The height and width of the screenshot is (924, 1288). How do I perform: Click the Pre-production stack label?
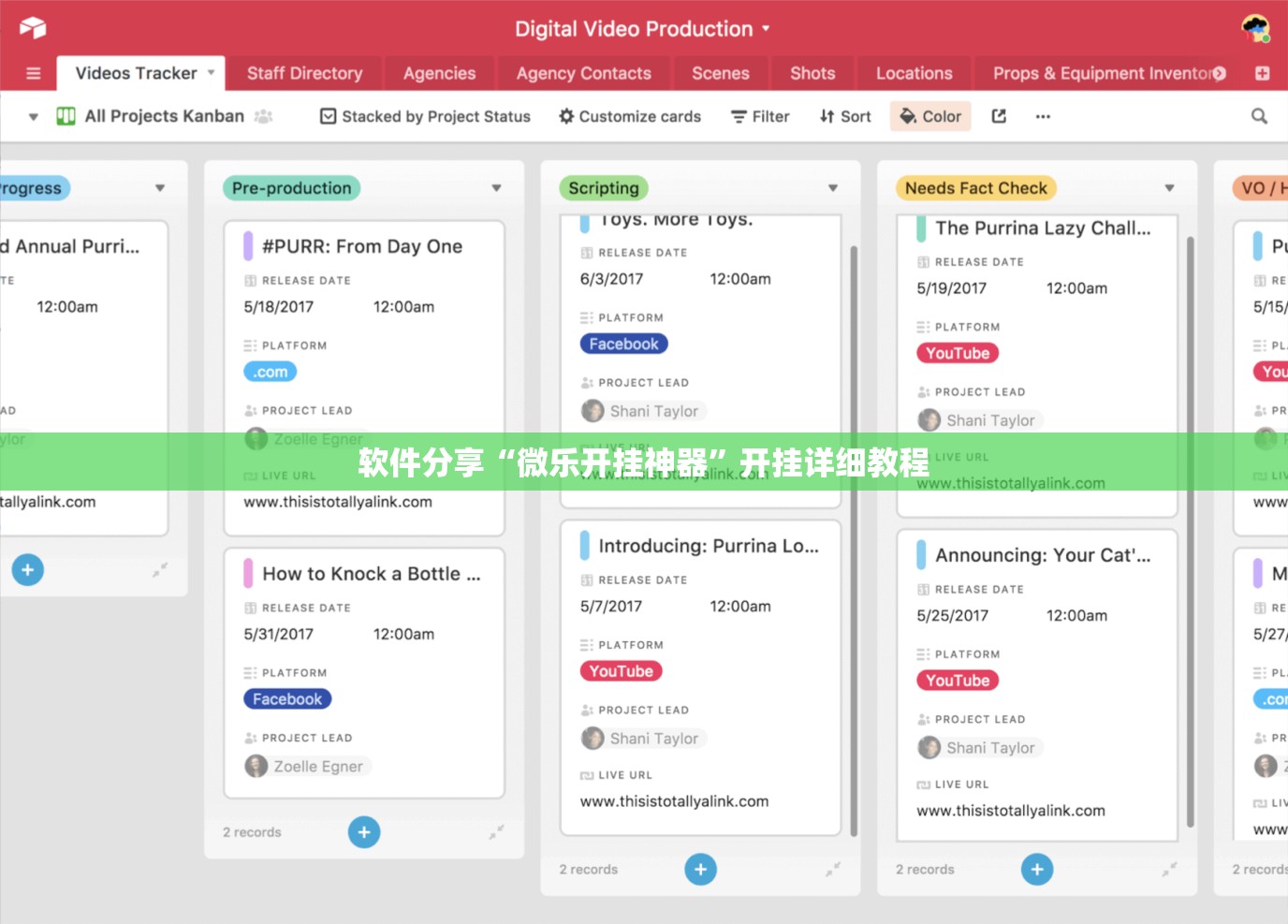pos(291,188)
